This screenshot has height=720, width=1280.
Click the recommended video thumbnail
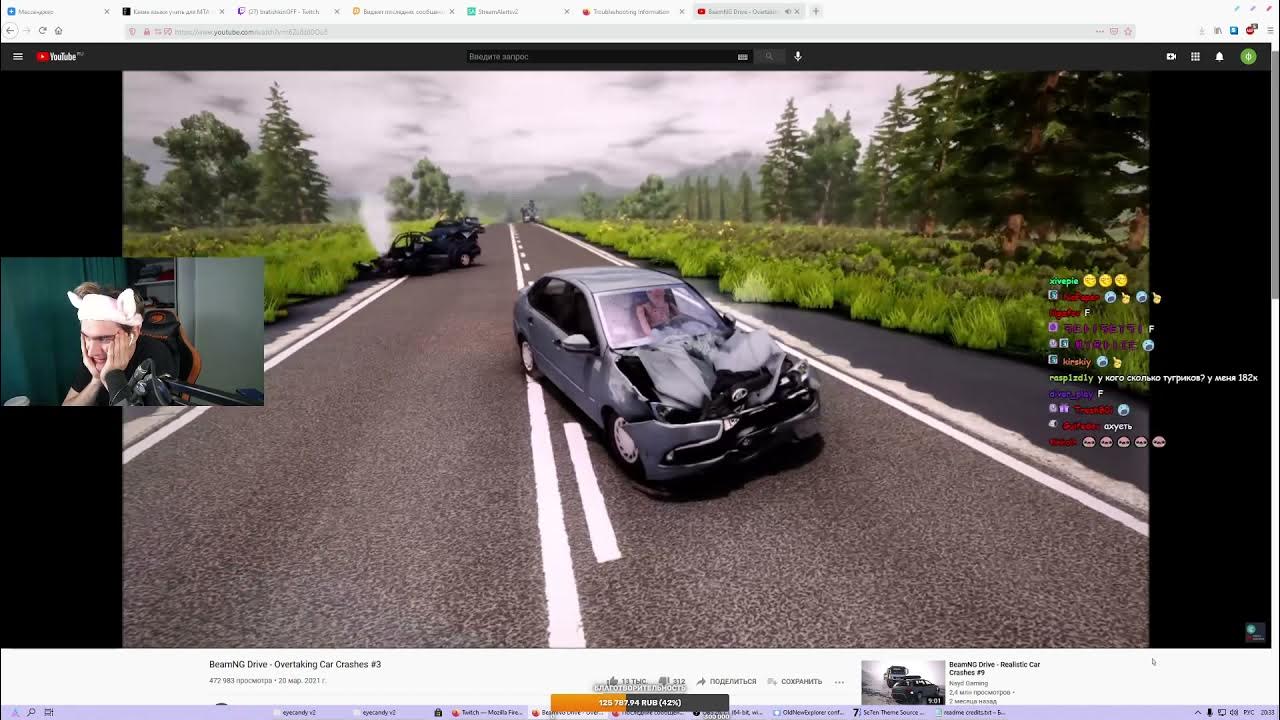click(x=903, y=683)
